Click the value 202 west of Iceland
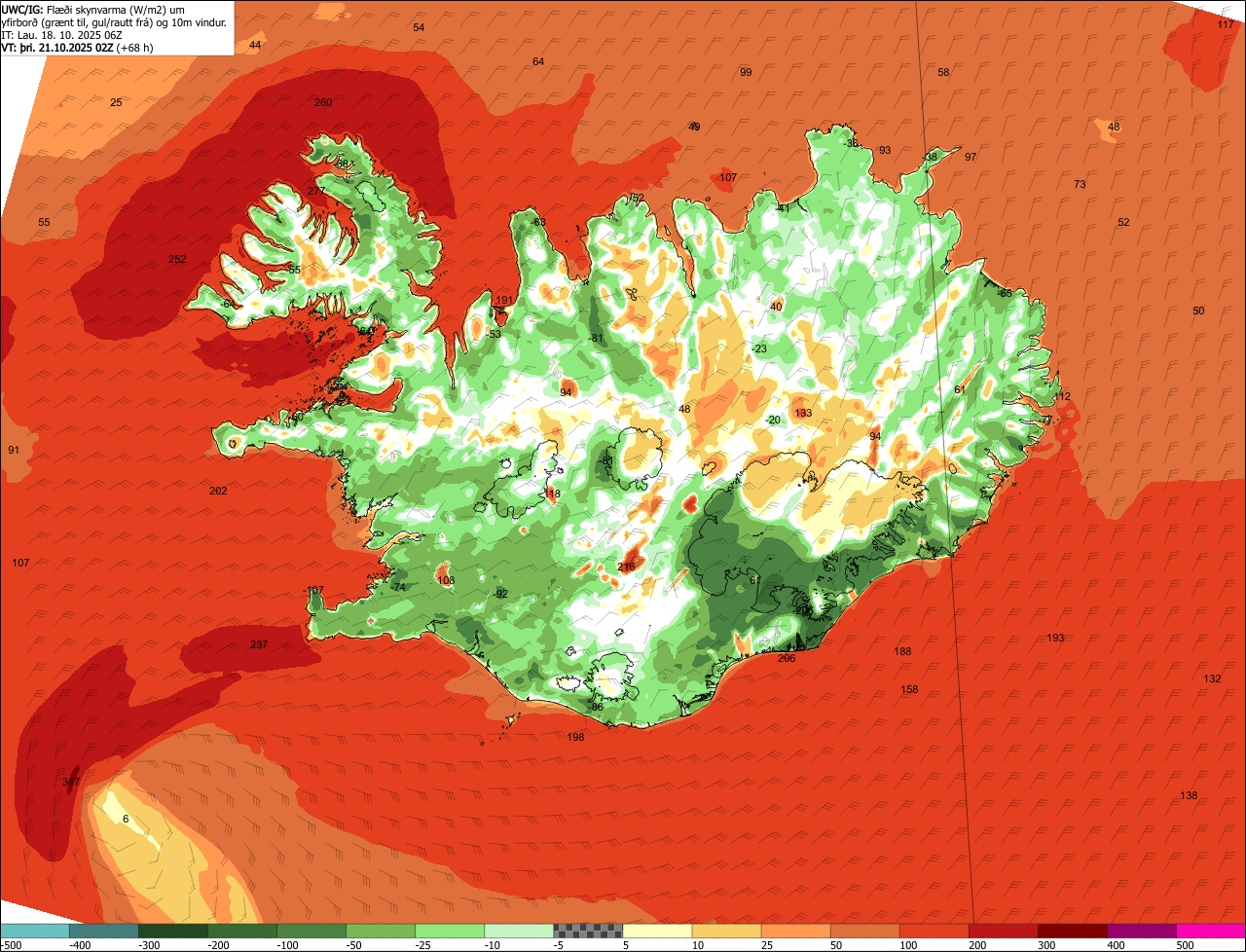 click(218, 491)
